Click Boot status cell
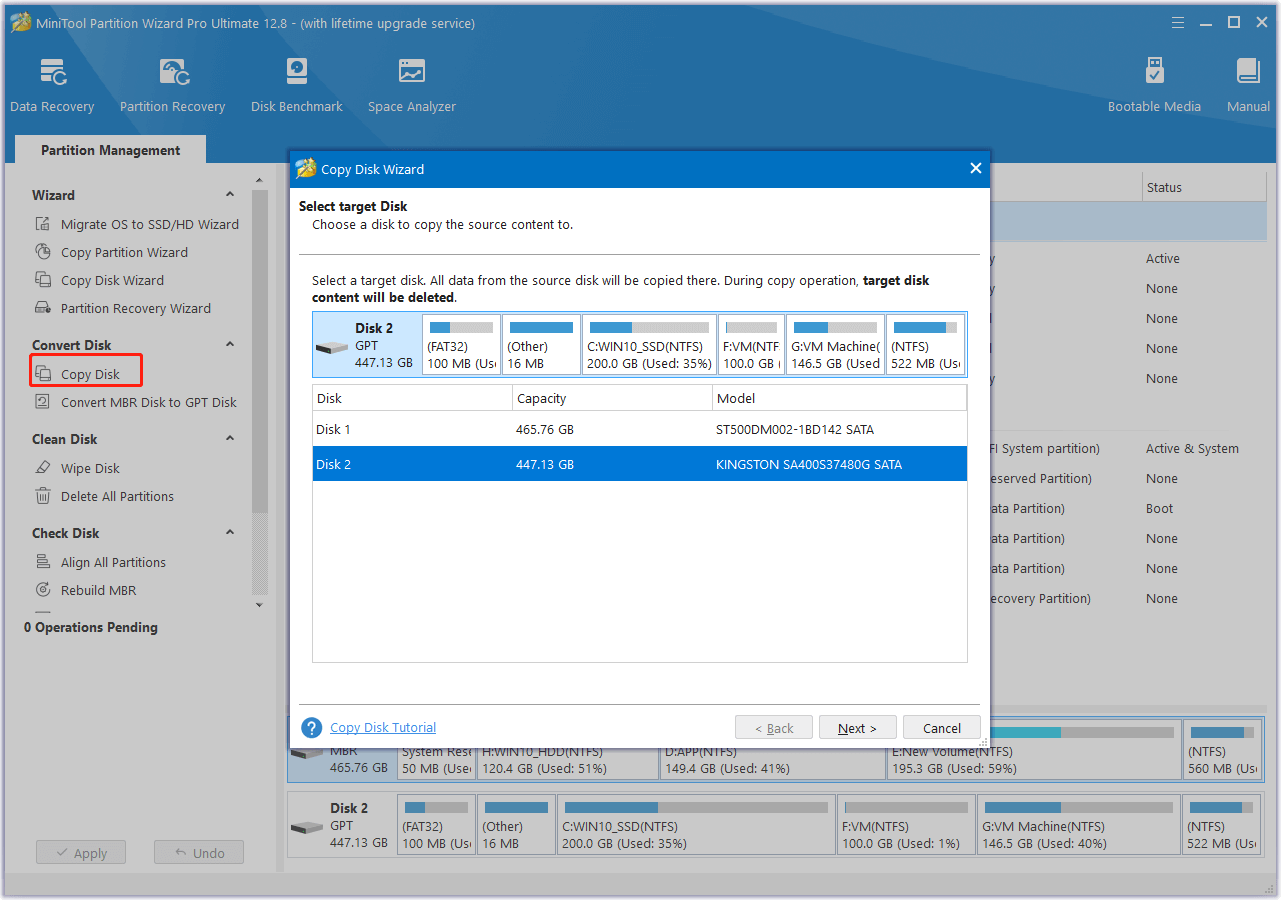Viewport: 1281px width, 900px height. tap(1160, 508)
